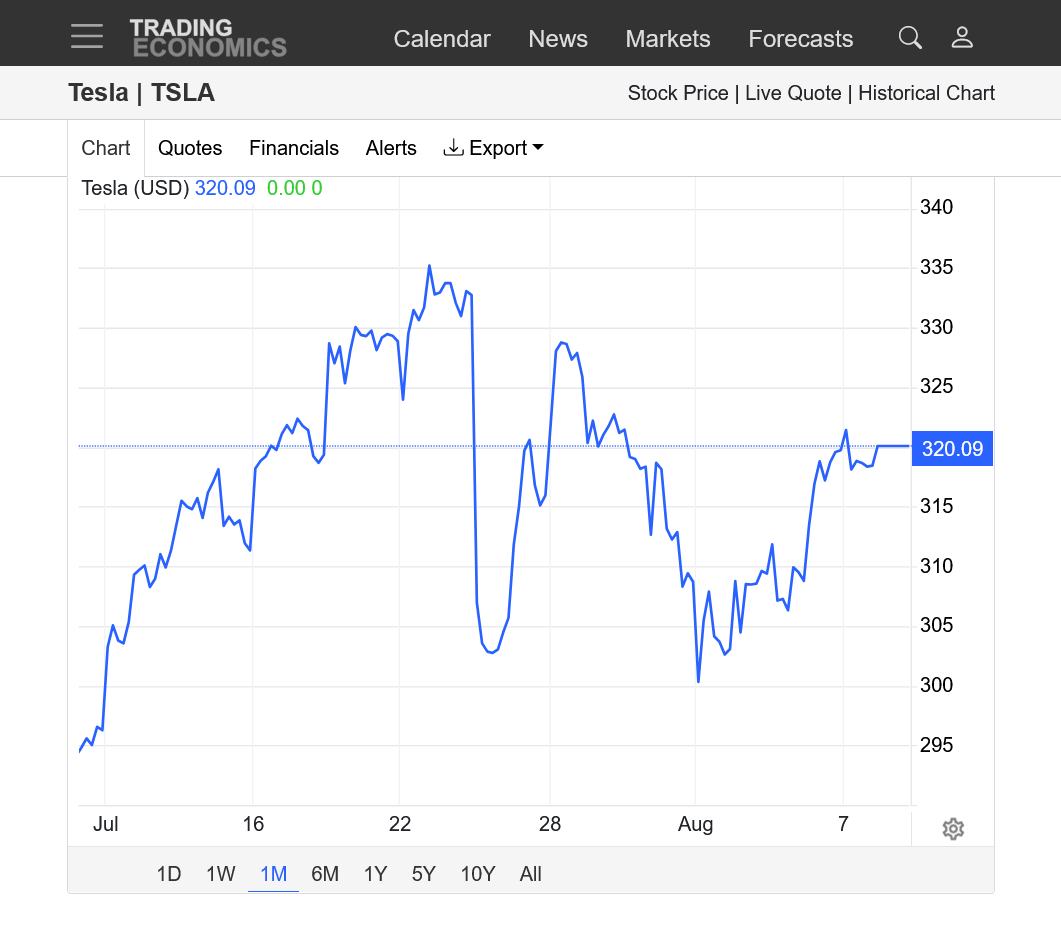This screenshot has height=926, width=1061.
Task: Click the Jul x-axis date label
Action: (x=106, y=824)
